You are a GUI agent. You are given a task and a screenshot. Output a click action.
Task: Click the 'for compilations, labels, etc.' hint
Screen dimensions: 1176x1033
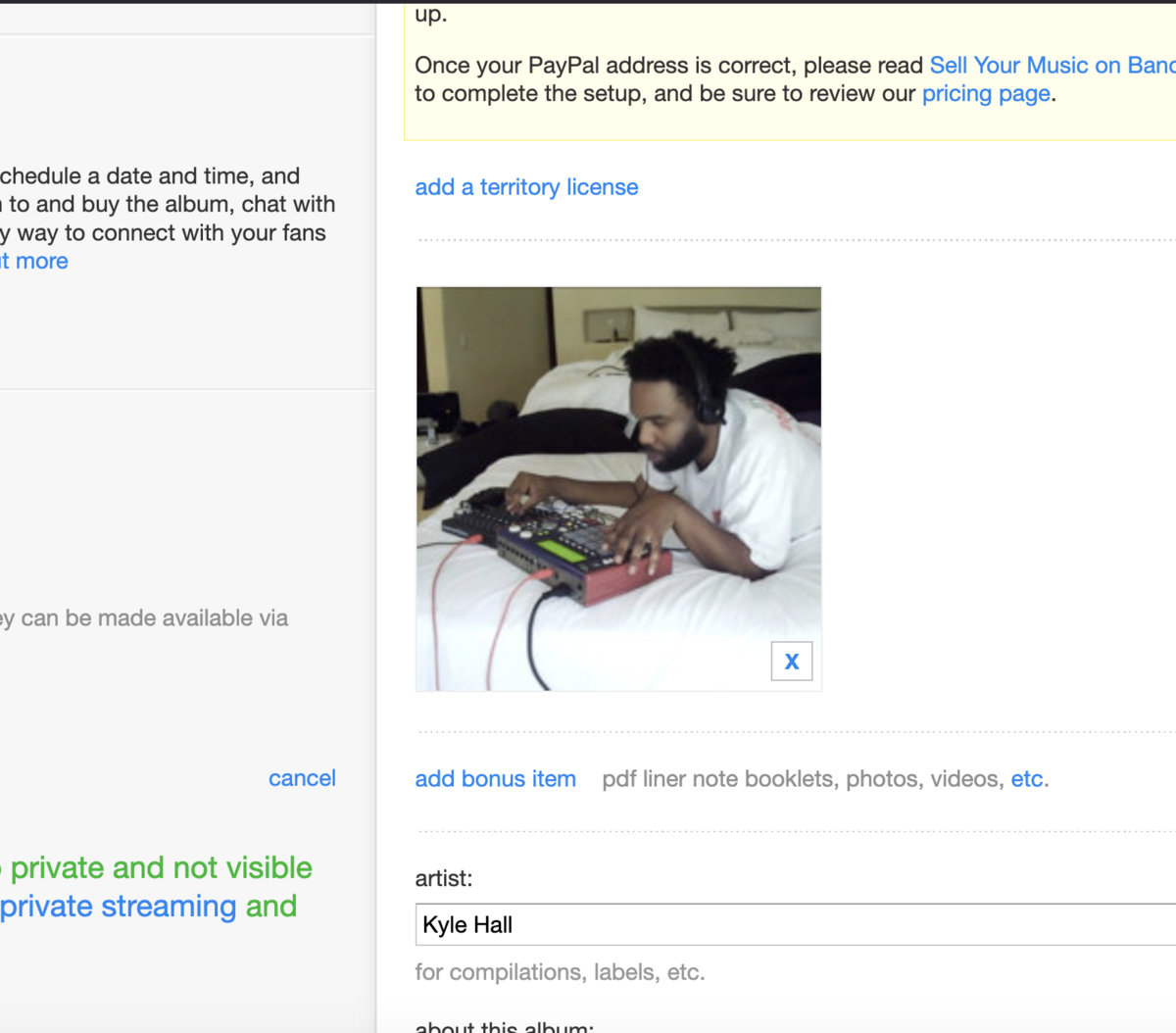point(560,972)
